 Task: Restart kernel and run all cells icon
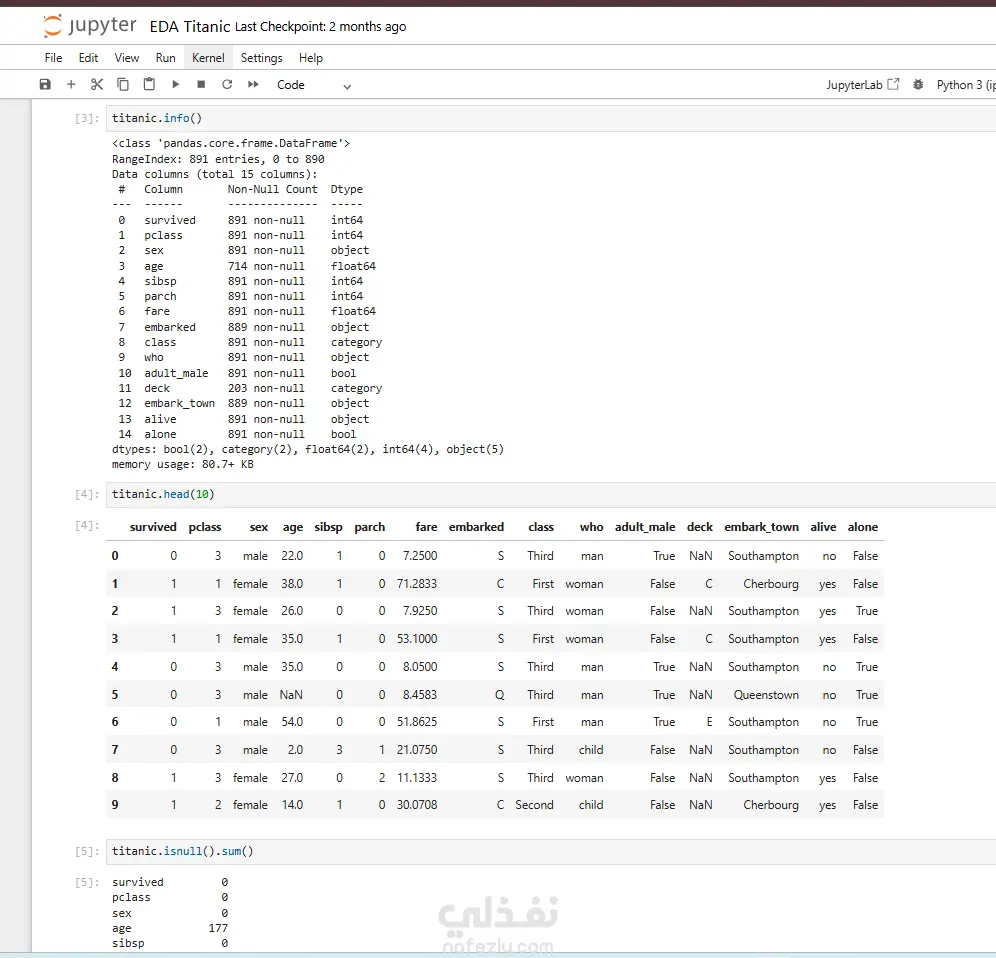253,84
